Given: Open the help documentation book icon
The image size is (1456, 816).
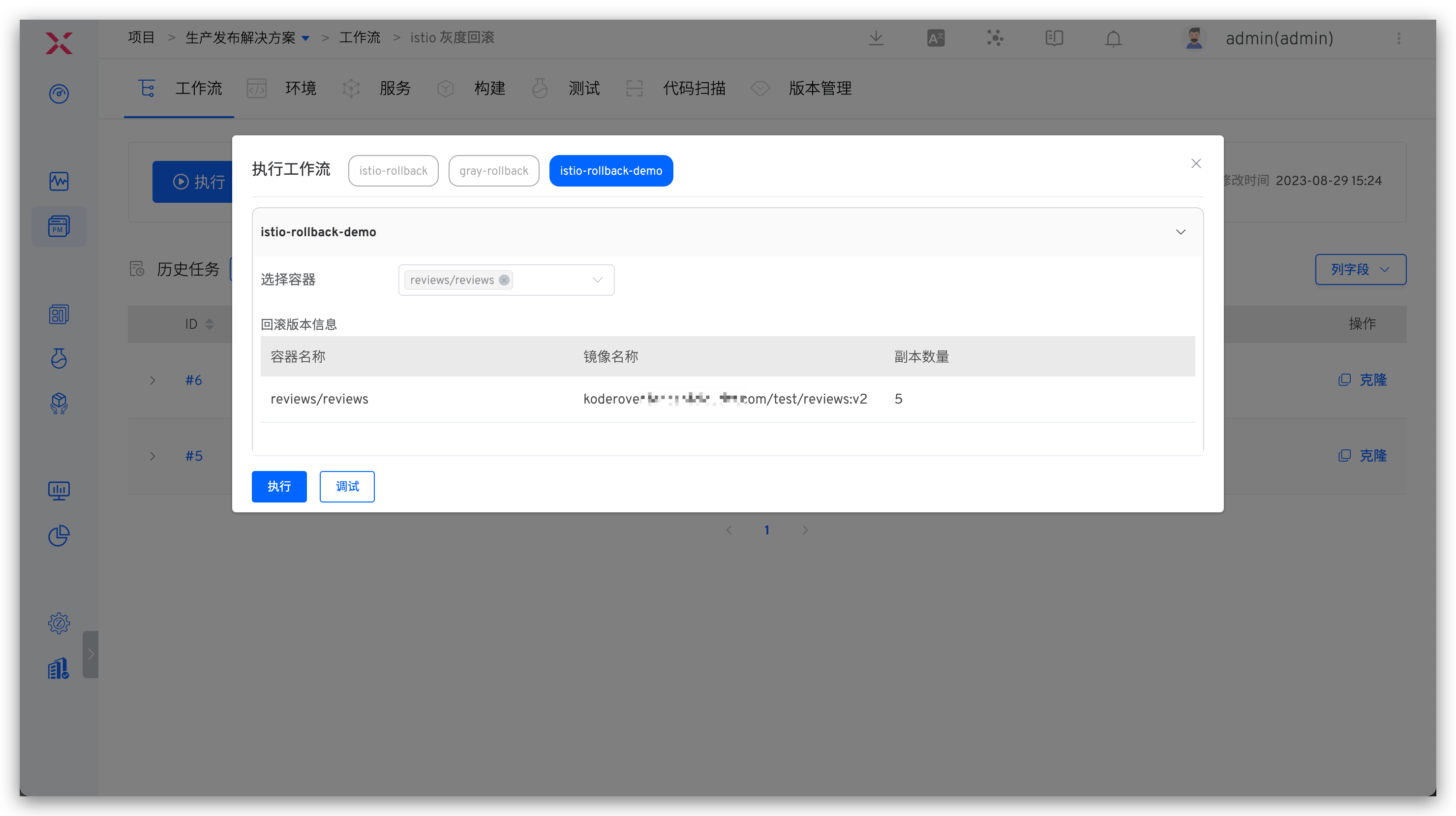Looking at the screenshot, I should pyautogui.click(x=1054, y=38).
